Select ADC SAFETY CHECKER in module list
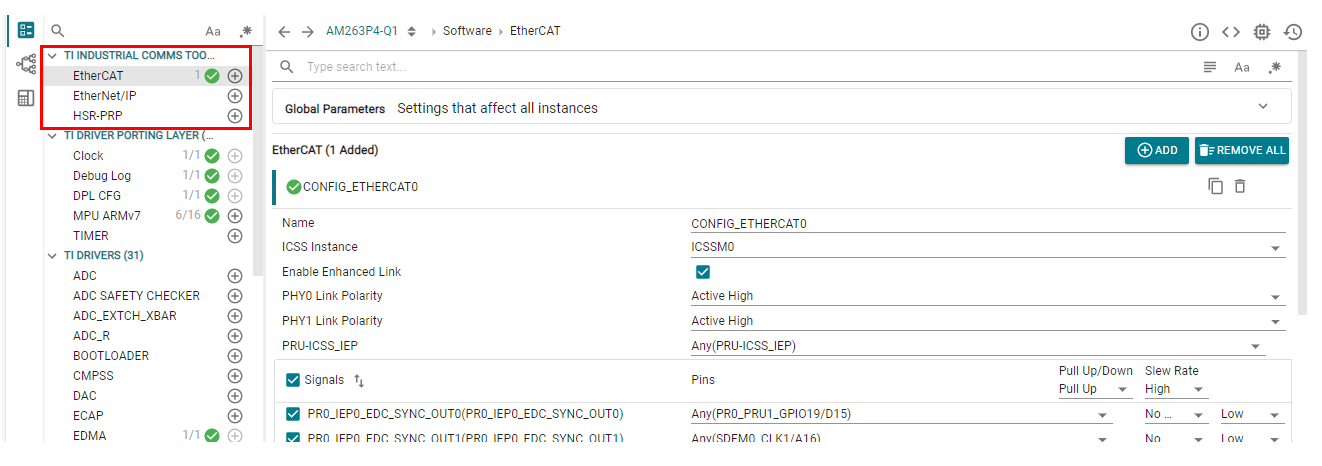 136,296
